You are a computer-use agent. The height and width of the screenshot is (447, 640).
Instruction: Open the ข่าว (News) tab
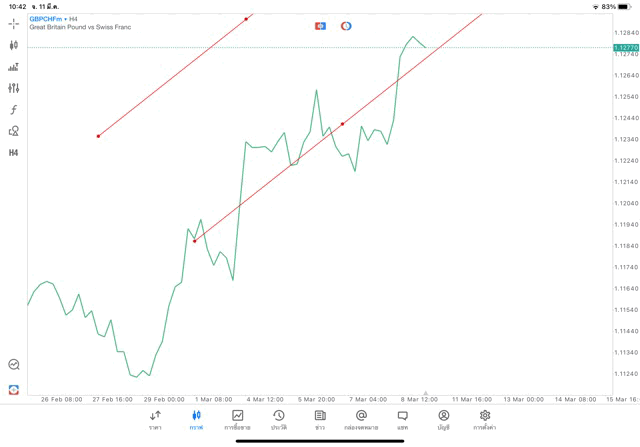pyautogui.click(x=320, y=419)
